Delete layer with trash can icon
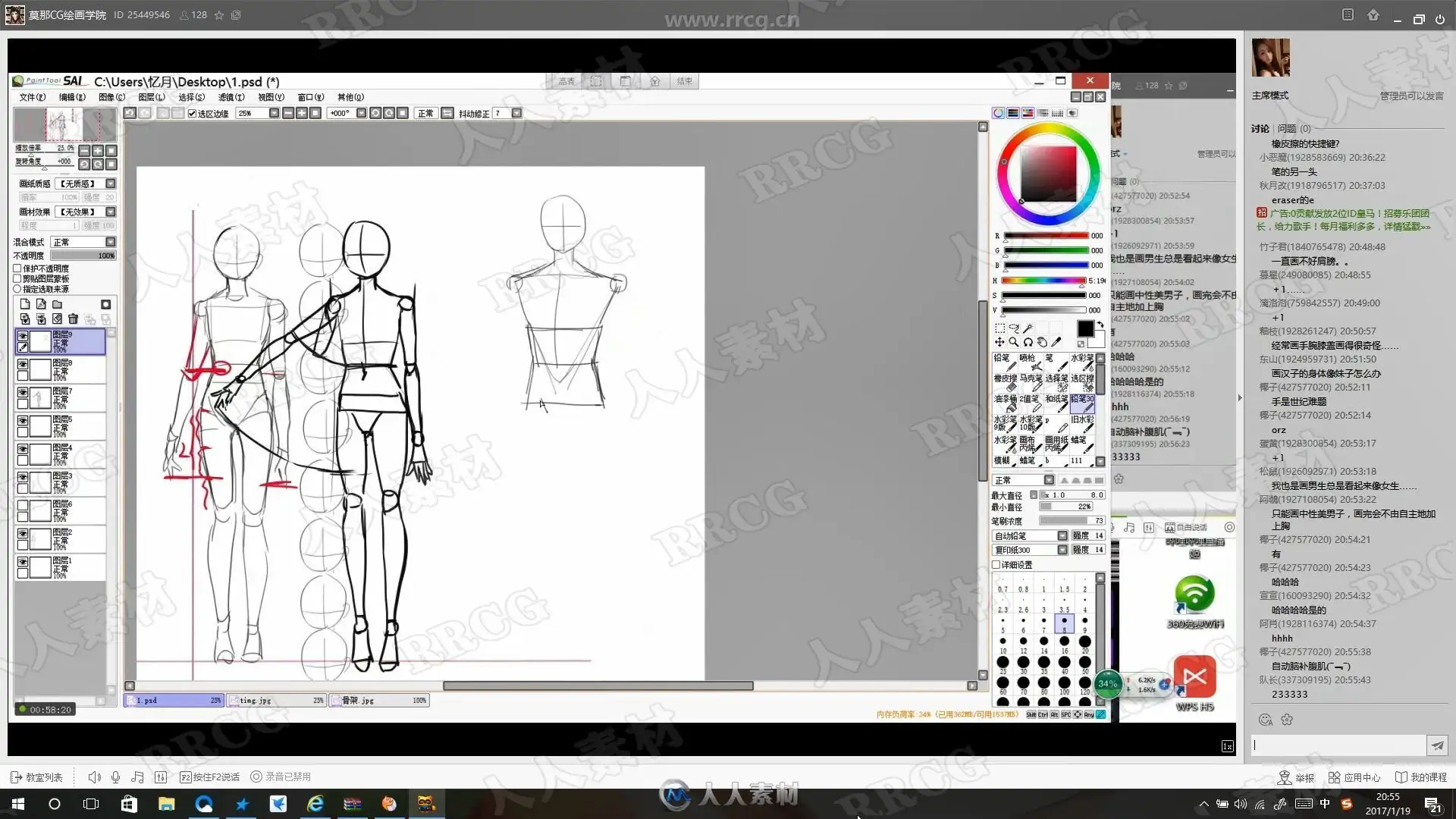The height and width of the screenshot is (819, 1456). (73, 319)
